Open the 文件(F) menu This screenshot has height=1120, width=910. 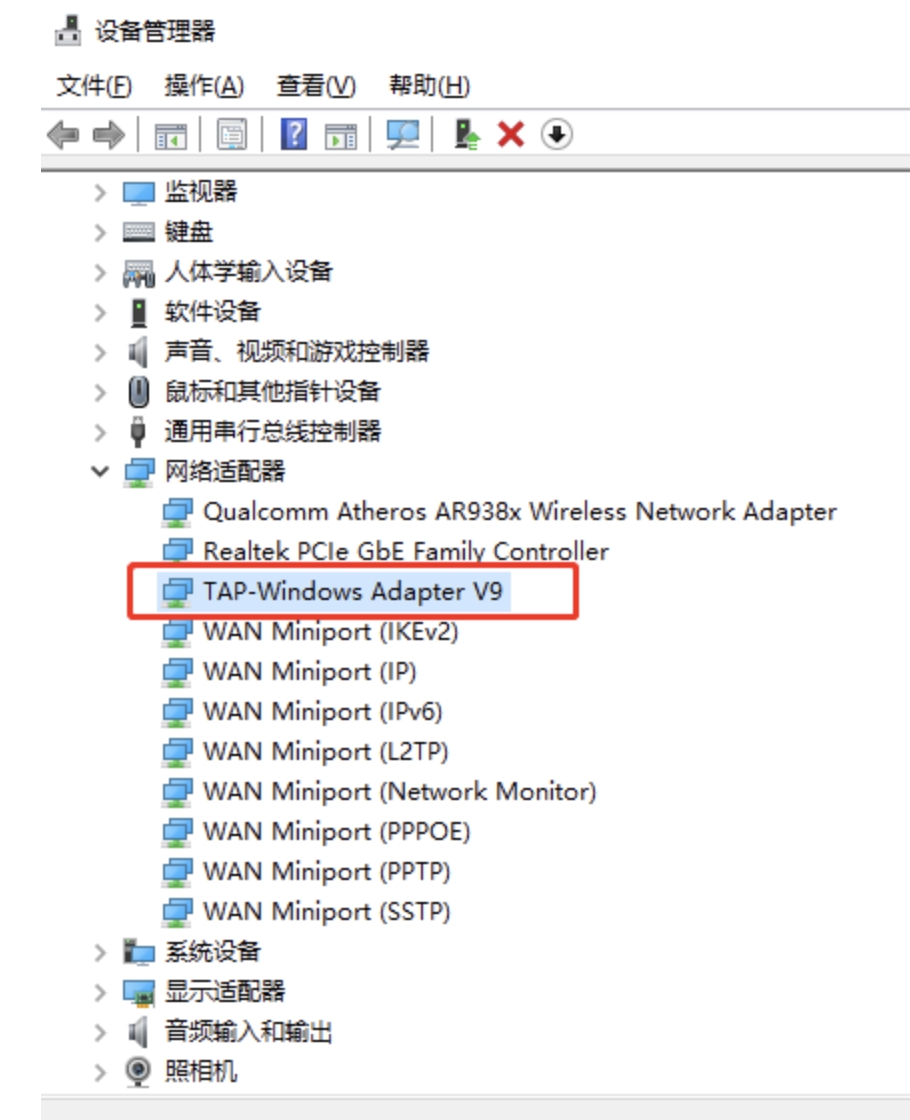(x=94, y=86)
